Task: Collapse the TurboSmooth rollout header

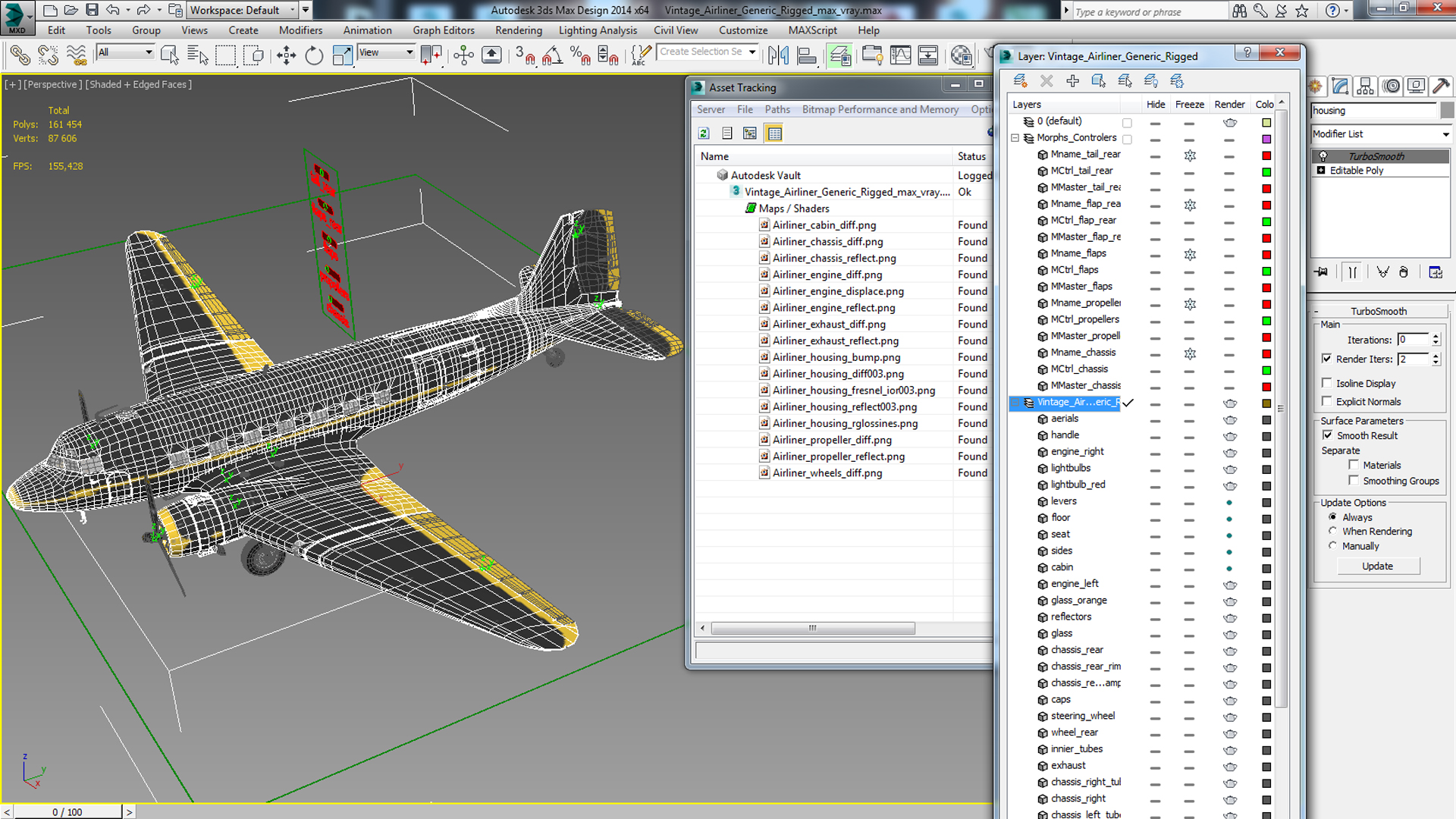Action: pyautogui.click(x=1379, y=311)
